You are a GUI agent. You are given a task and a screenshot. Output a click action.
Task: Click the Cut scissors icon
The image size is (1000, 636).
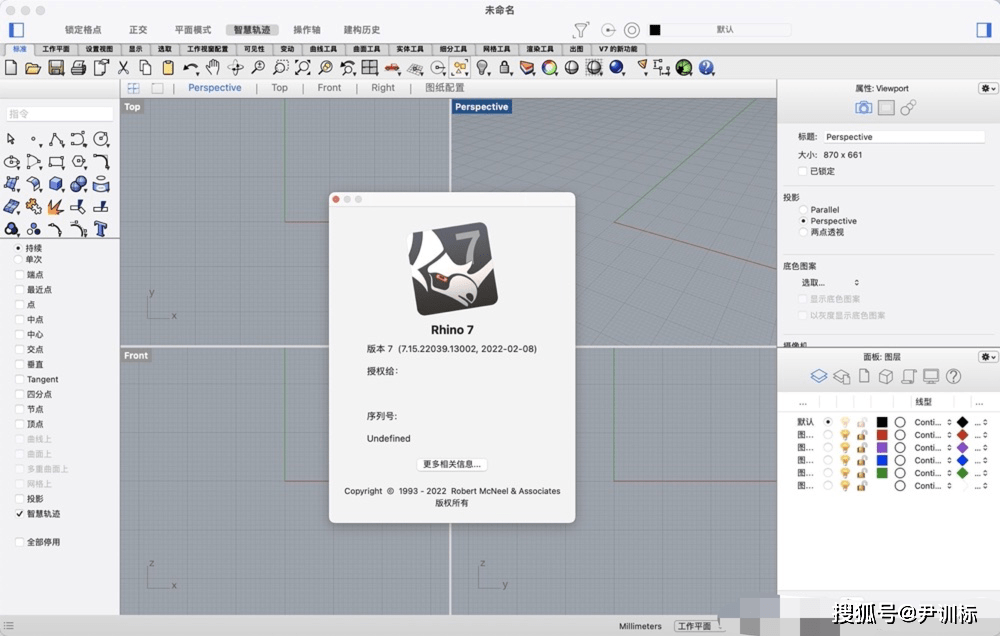[124, 68]
